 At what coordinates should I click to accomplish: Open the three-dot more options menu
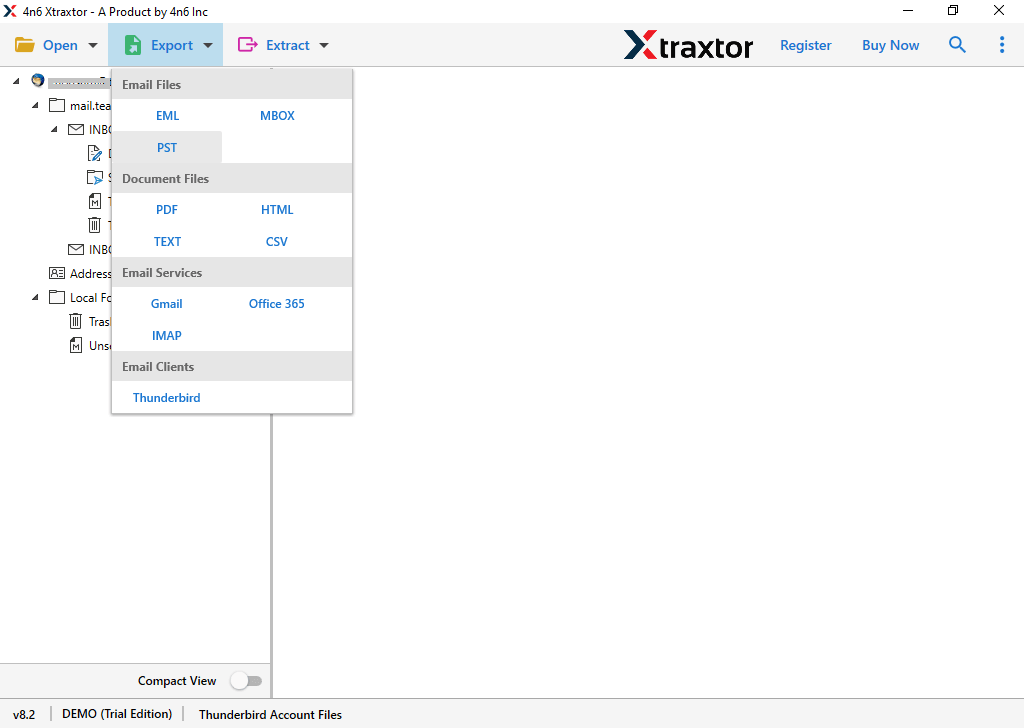(1002, 44)
